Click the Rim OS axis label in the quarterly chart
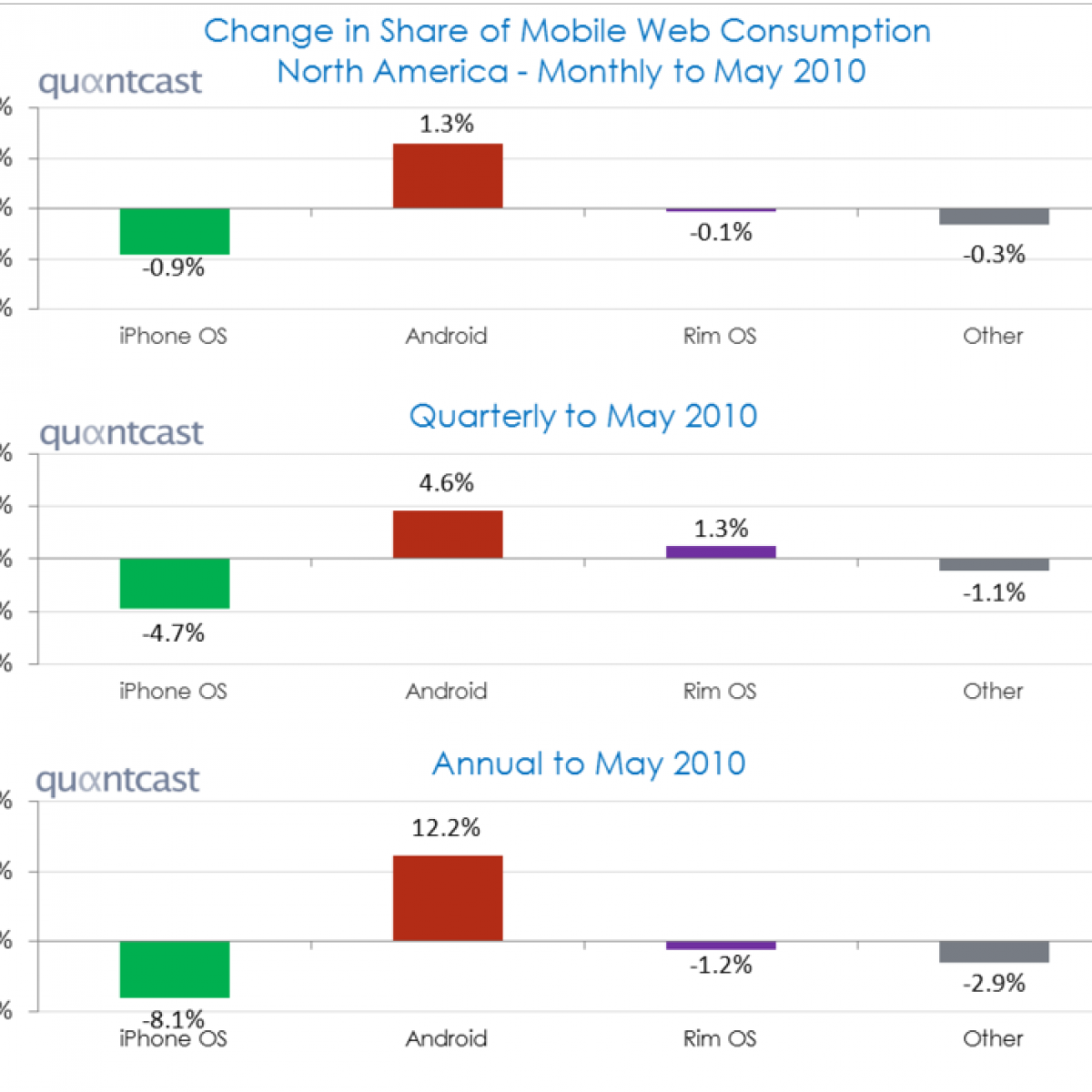1092x1092 pixels. point(719,691)
